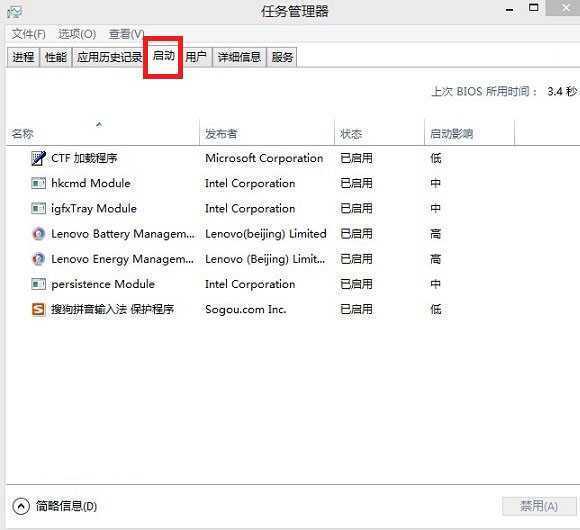
Task: Click 已启用 status in hkcmd Module row
Action: coord(356,183)
